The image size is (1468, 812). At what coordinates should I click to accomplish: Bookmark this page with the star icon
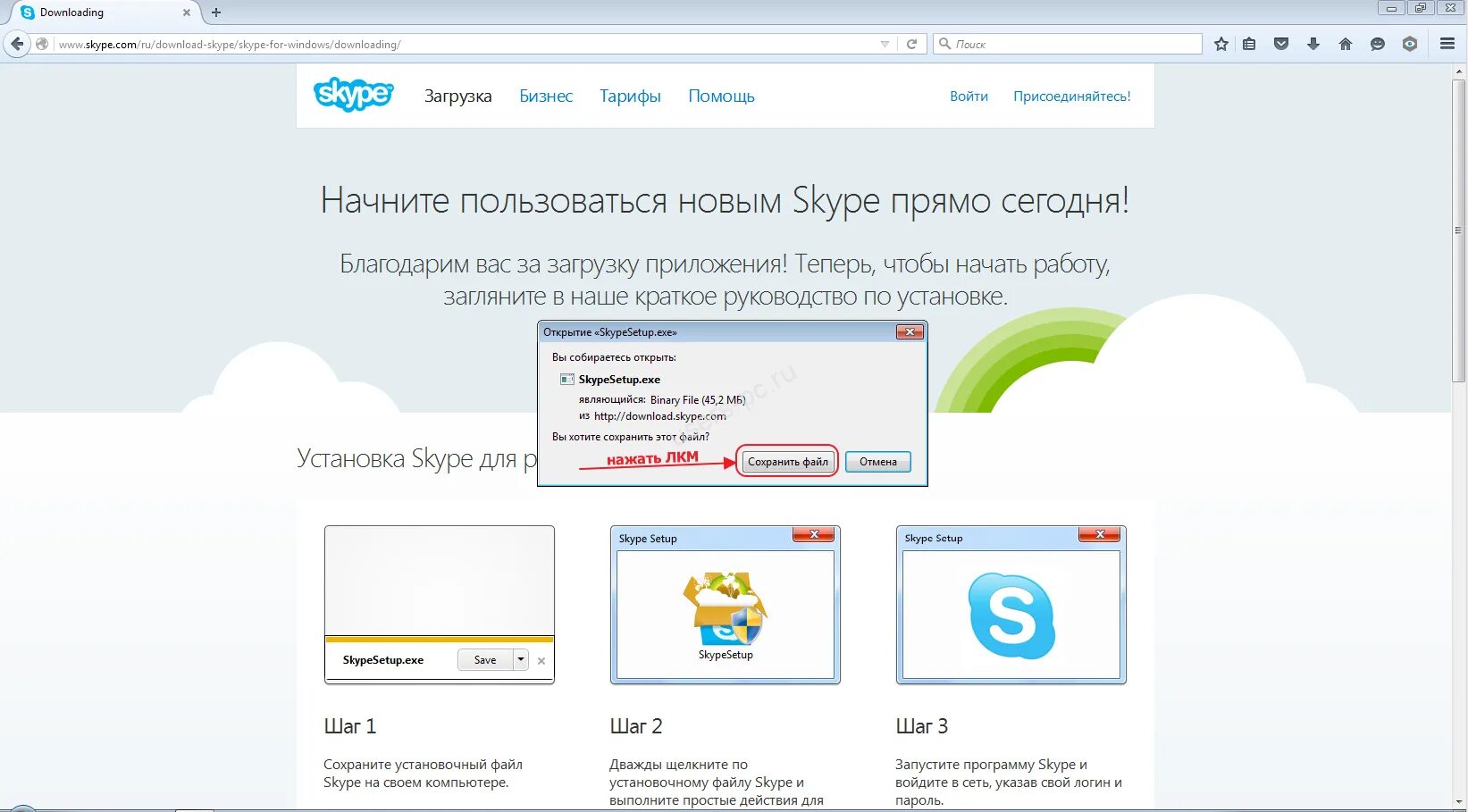tap(1221, 44)
